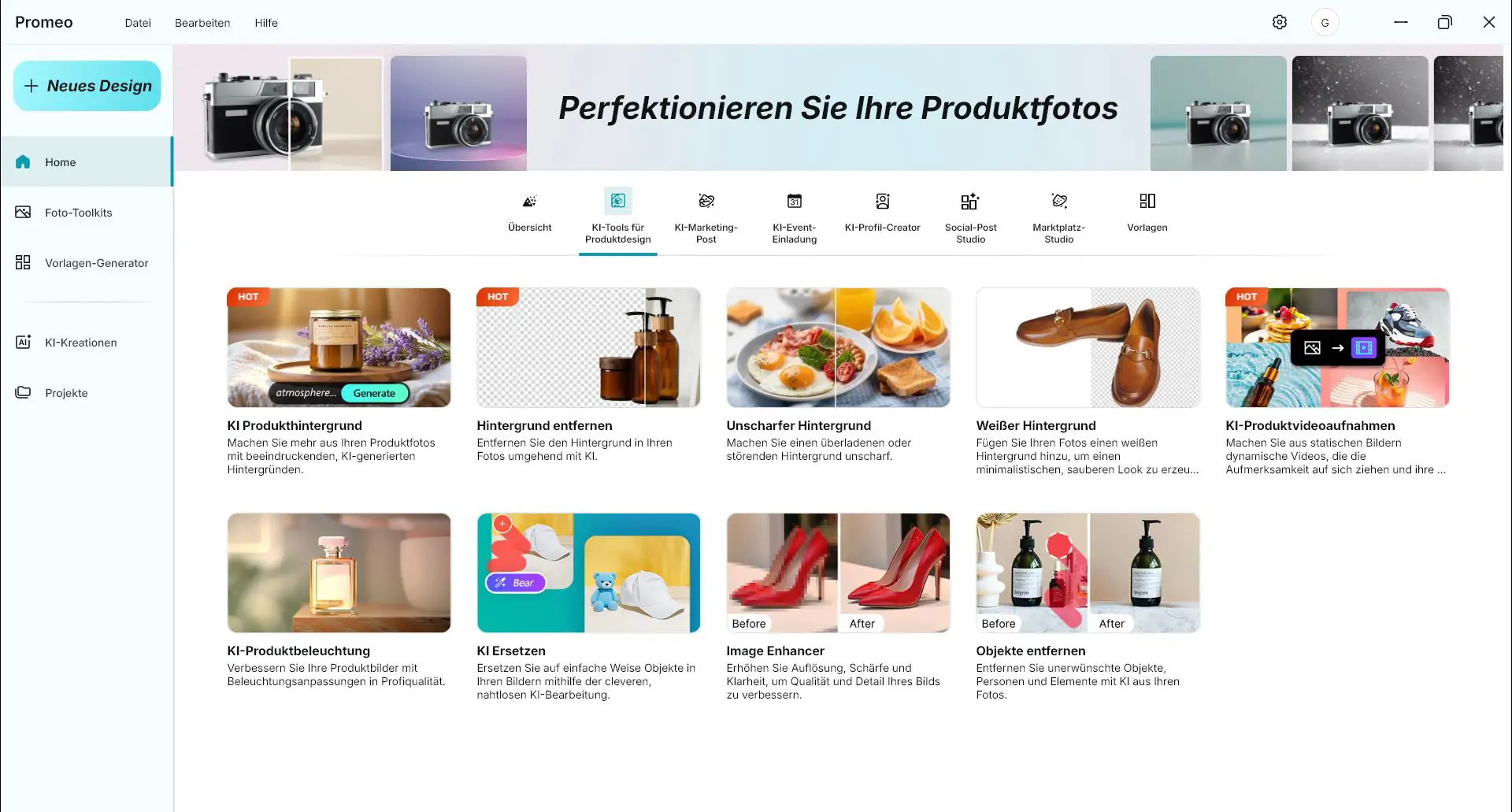
Task: Open the Objekte entfernen tool card
Action: click(x=1088, y=606)
